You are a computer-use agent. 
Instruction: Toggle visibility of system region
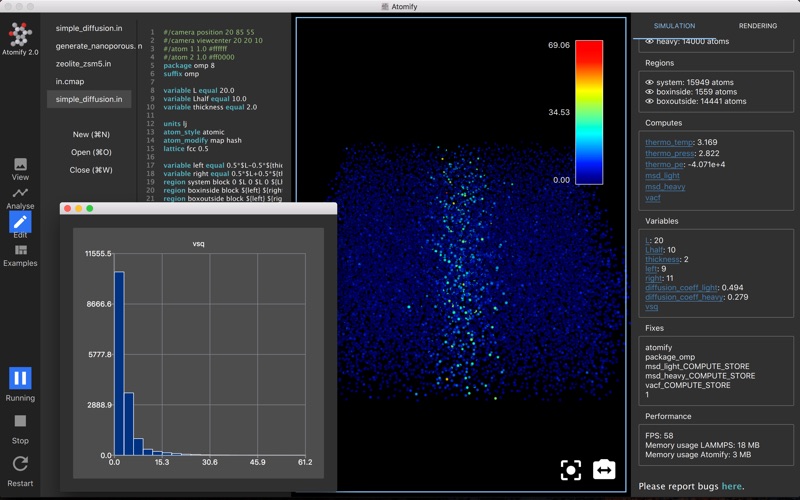[650, 82]
